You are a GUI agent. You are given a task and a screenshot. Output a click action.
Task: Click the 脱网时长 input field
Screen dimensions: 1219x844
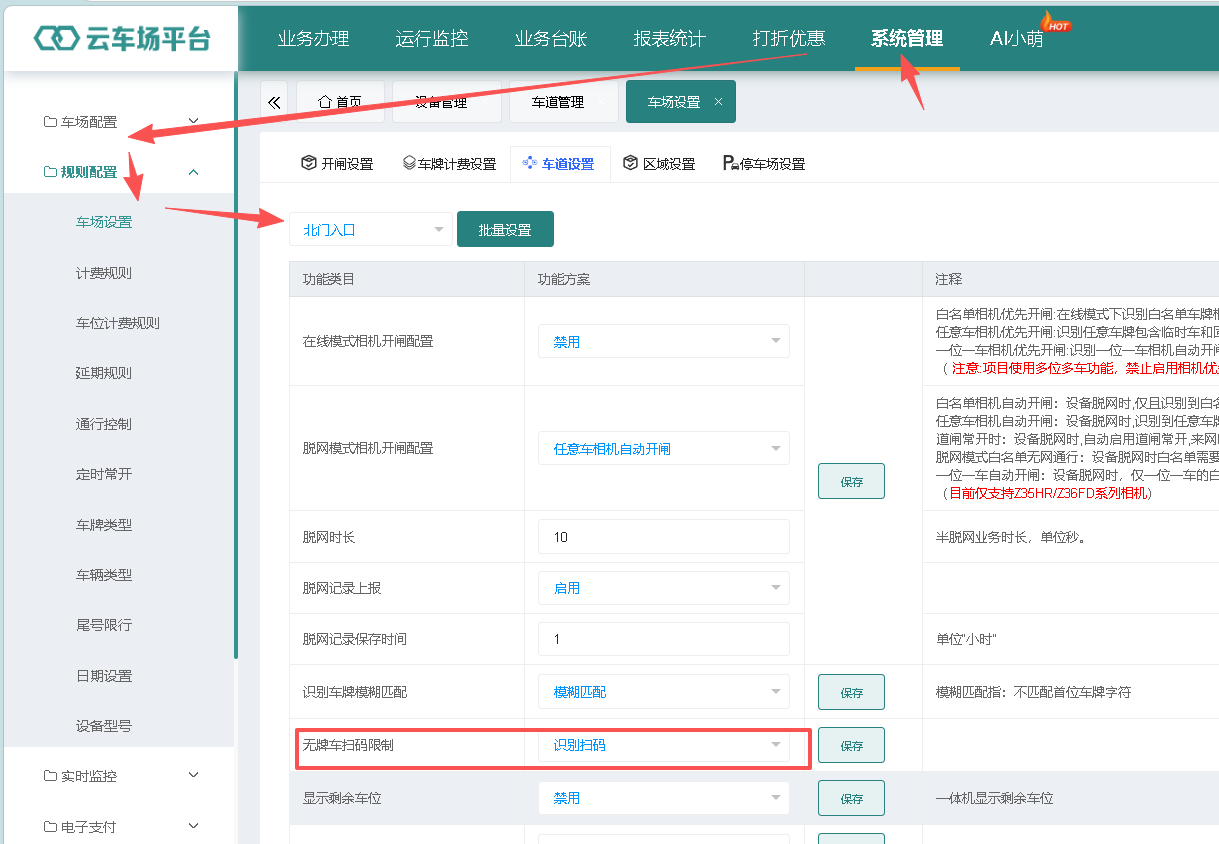(x=664, y=537)
